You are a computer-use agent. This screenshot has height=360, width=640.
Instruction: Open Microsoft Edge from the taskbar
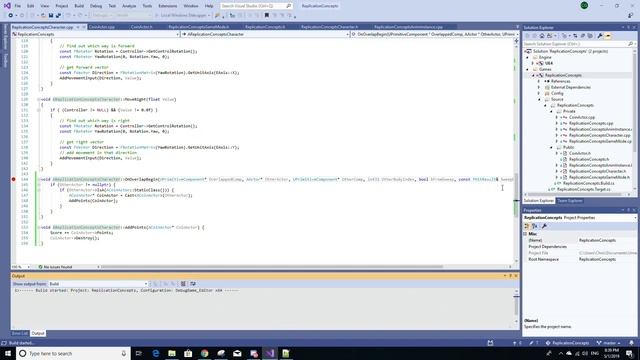point(156,353)
